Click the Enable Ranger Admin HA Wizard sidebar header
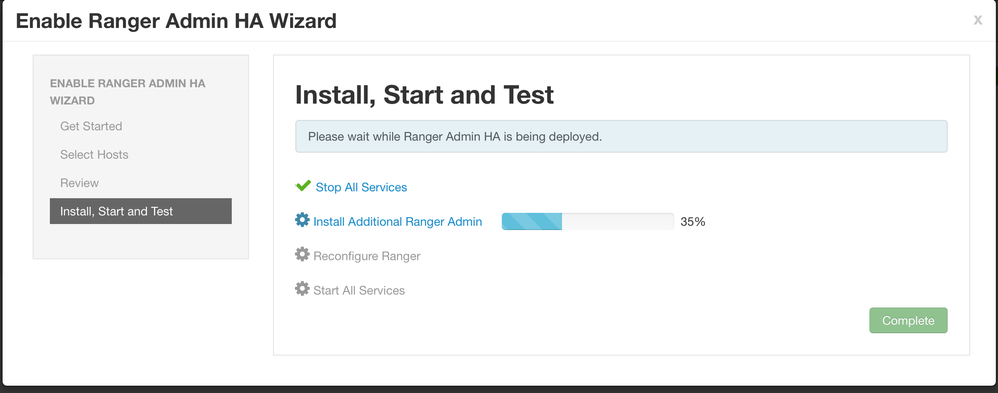Screen dimensions: 998x393 [127, 92]
